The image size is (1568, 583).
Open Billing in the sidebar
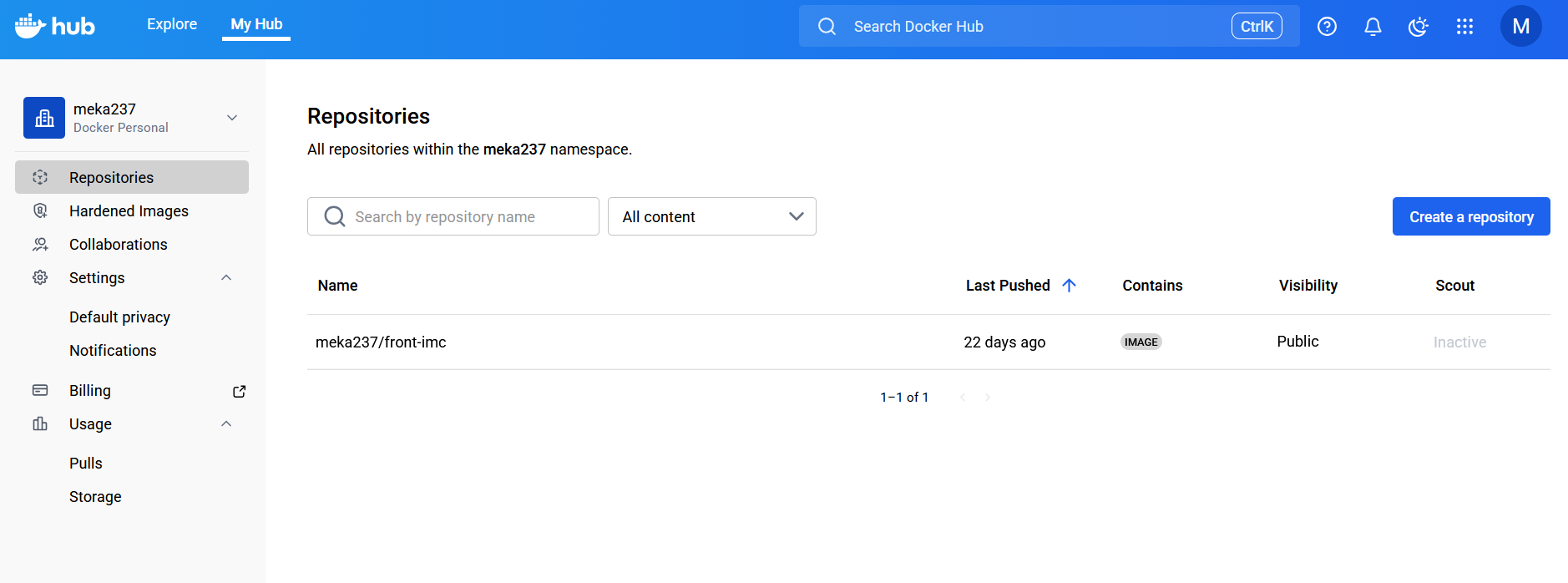tap(132, 390)
